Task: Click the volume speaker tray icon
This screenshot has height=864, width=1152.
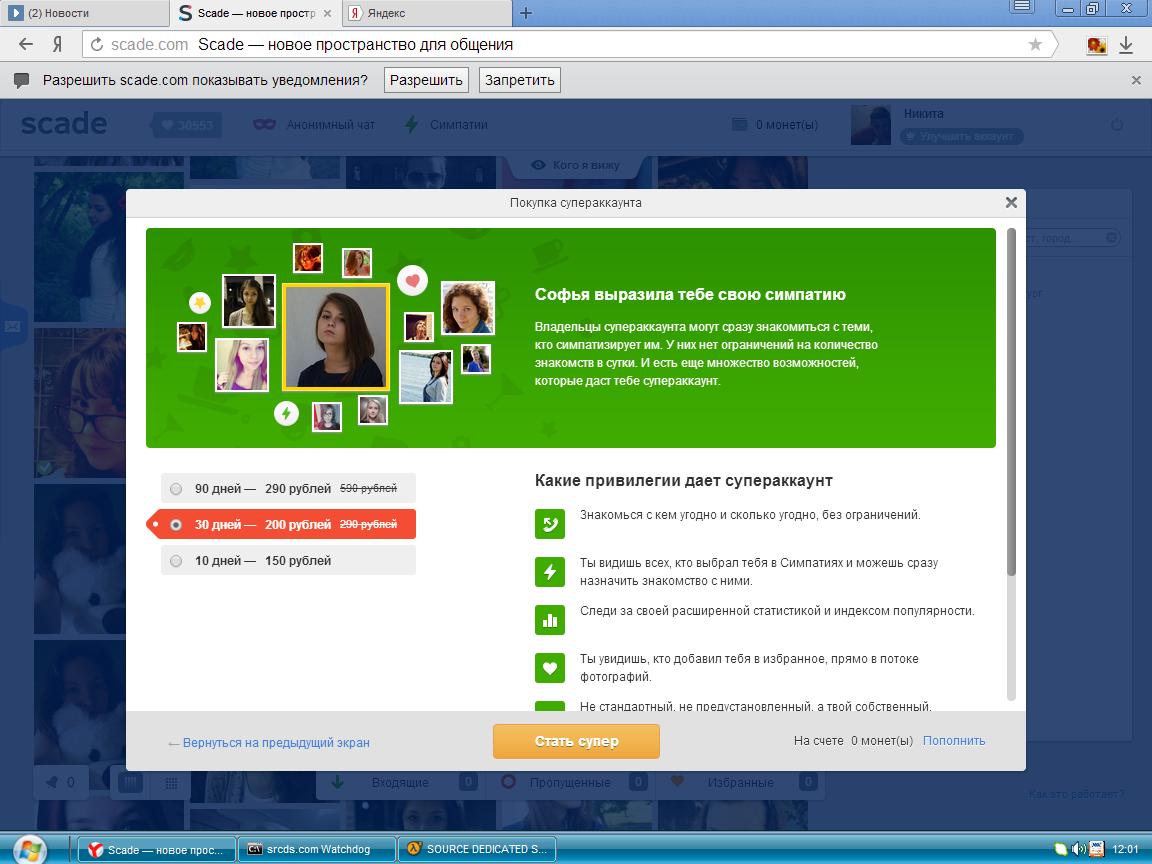Action: 1078,849
